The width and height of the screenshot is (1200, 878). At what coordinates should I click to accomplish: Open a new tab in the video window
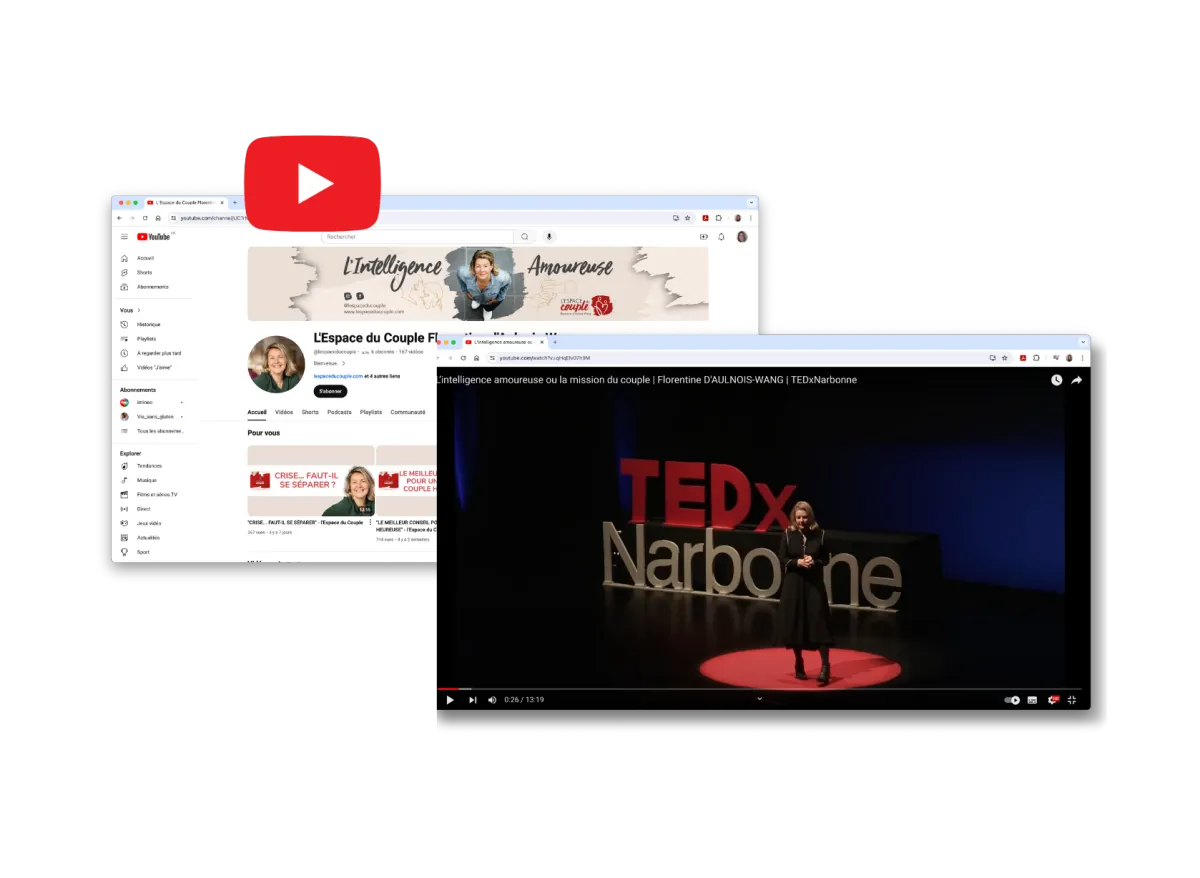555,342
